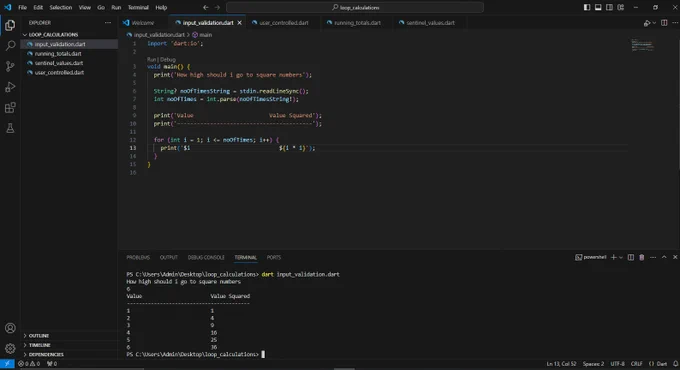Click the Run file icon in editor toolbar

[x=647, y=23]
